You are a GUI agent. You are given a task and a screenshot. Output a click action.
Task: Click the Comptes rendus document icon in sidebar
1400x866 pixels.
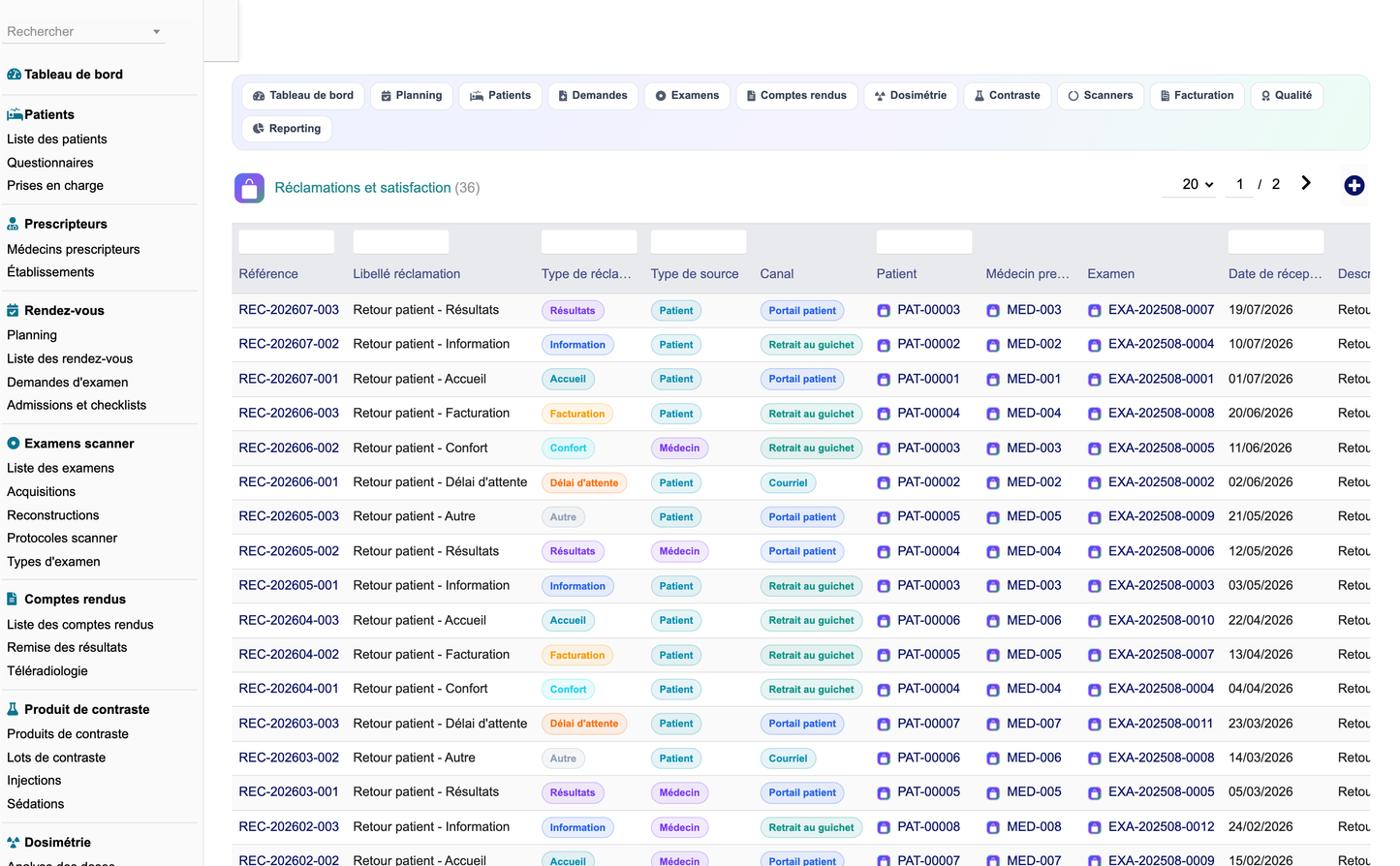point(12,600)
